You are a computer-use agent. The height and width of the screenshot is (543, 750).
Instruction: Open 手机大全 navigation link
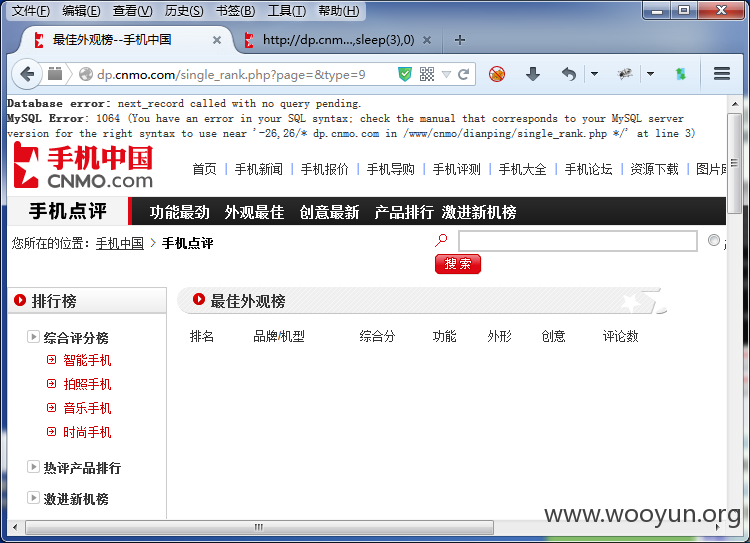click(x=522, y=169)
